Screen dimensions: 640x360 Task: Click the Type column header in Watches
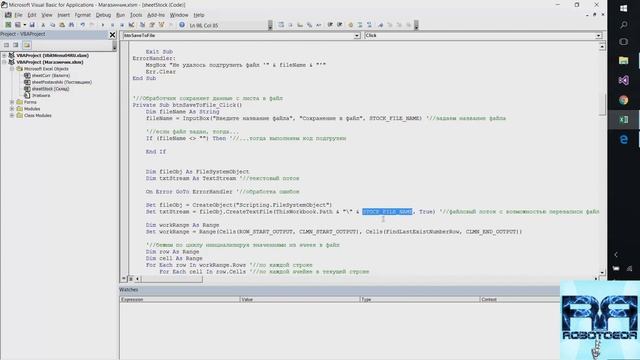pyautogui.click(x=420, y=299)
